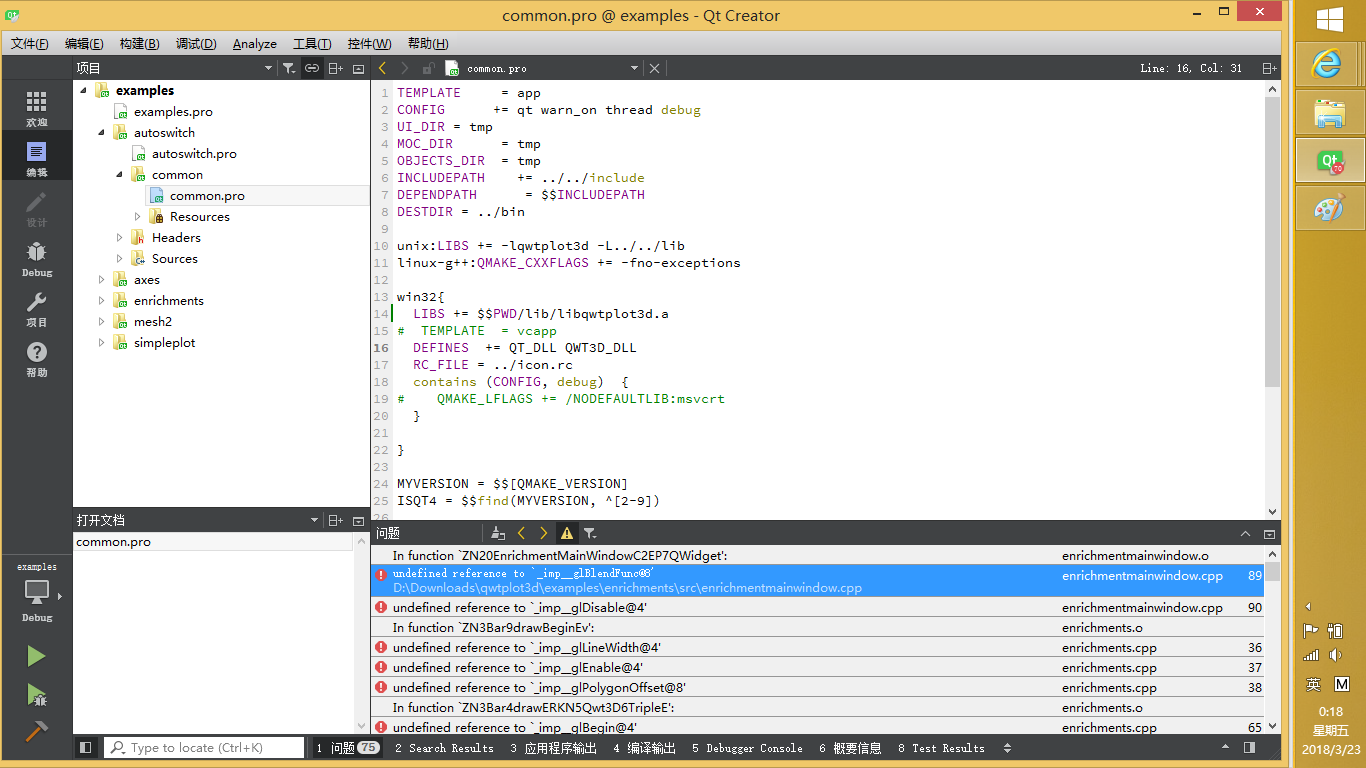Open the 工具(T) tools menu
1366x768 pixels.
click(312, 43)
